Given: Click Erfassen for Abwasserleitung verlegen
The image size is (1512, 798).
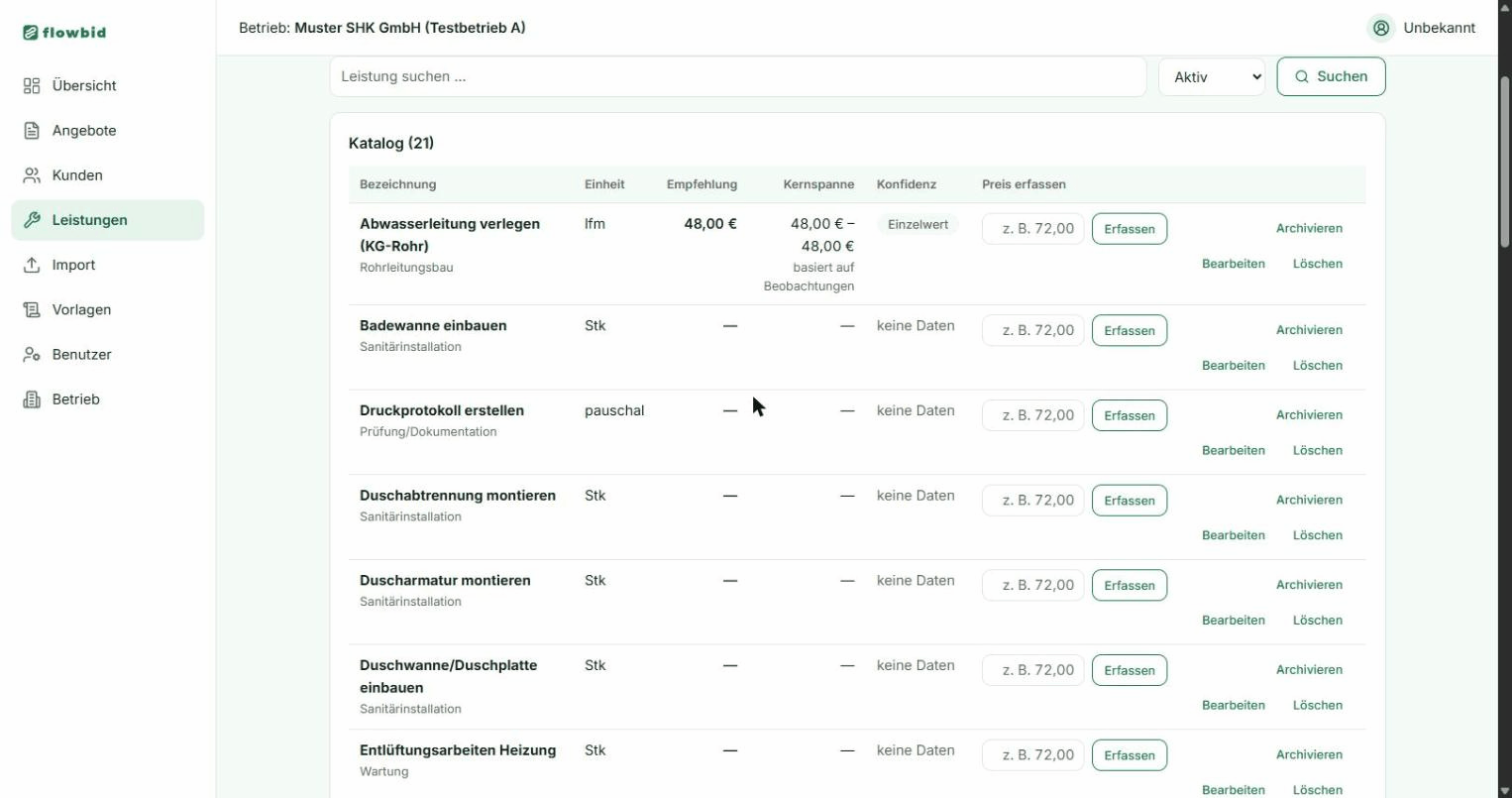Looking at the screenshot, I should [x=1130, y=229].
